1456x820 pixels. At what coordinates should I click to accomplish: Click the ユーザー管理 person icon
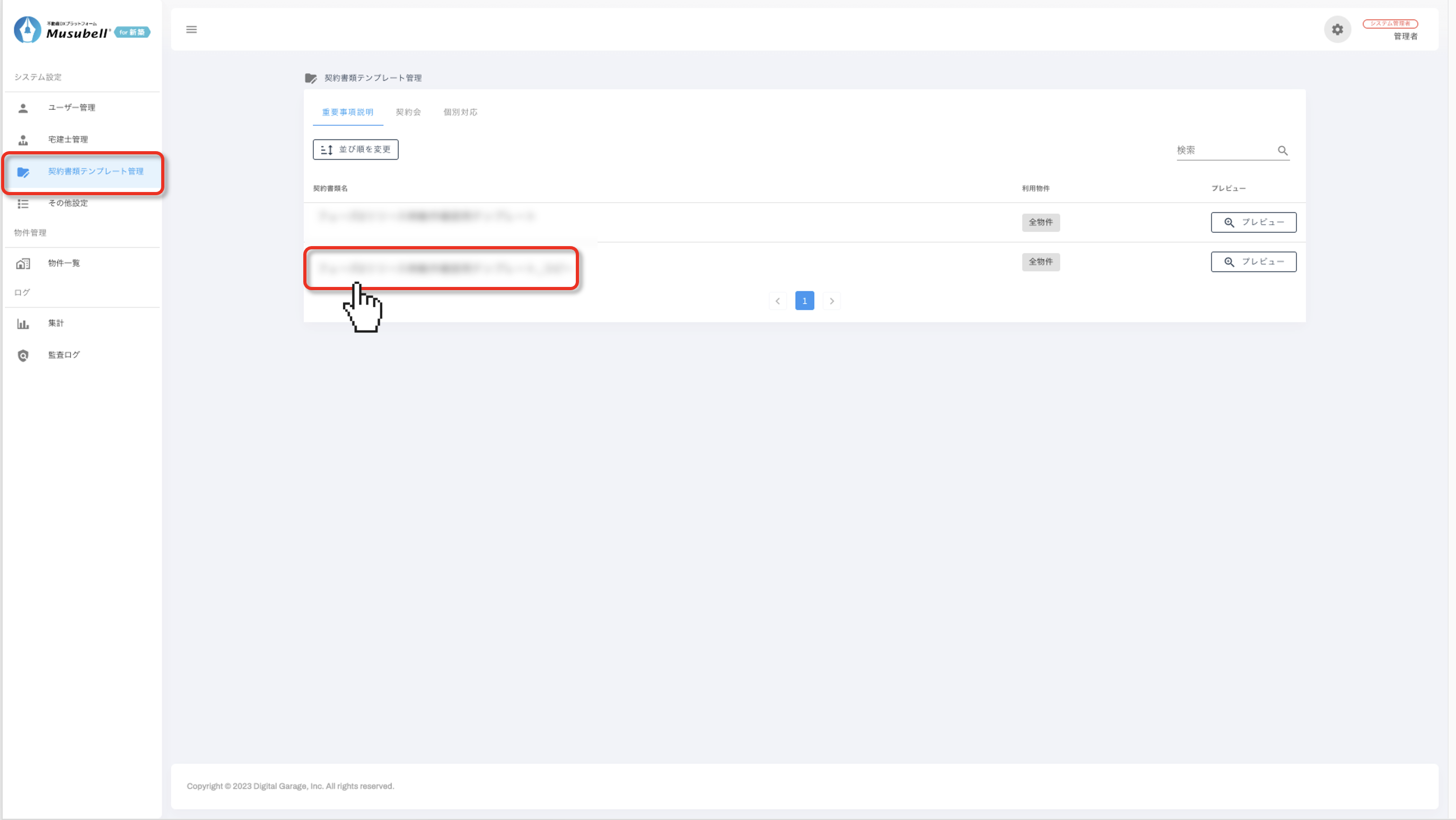(x=23, y=108)
